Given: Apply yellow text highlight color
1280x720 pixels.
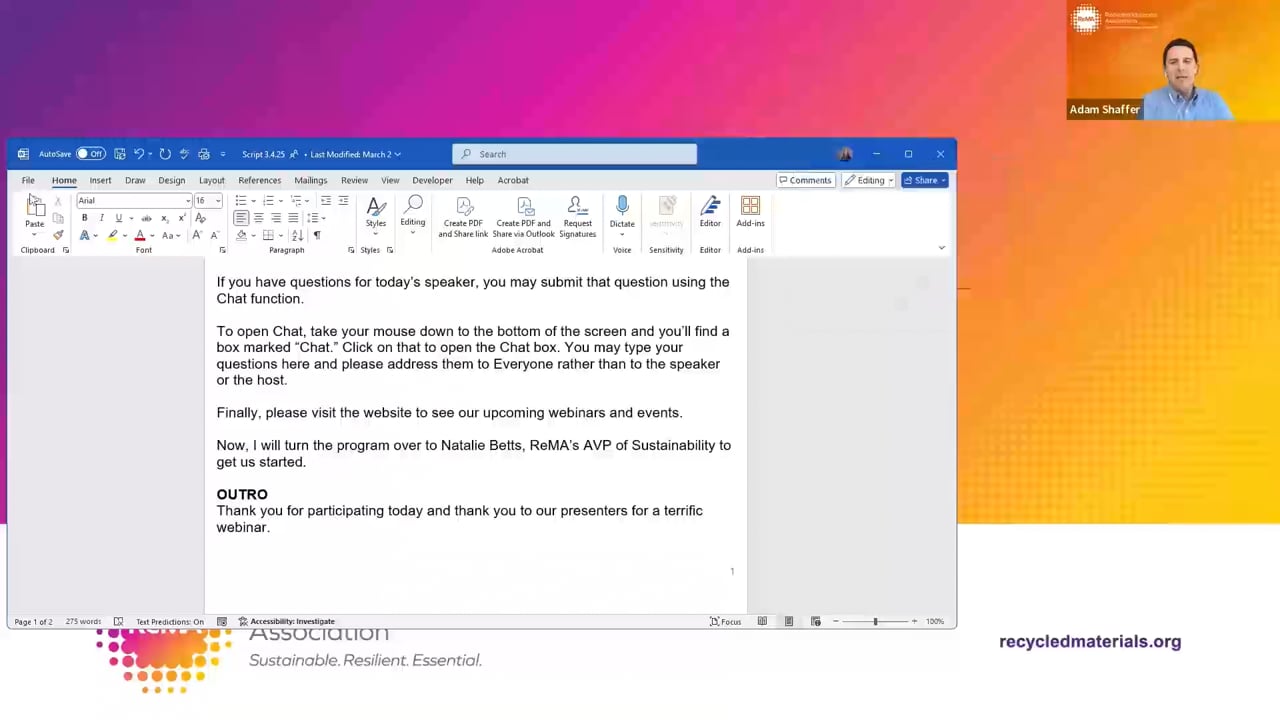Looking at the screenshot, I should [x=112, y=235].
